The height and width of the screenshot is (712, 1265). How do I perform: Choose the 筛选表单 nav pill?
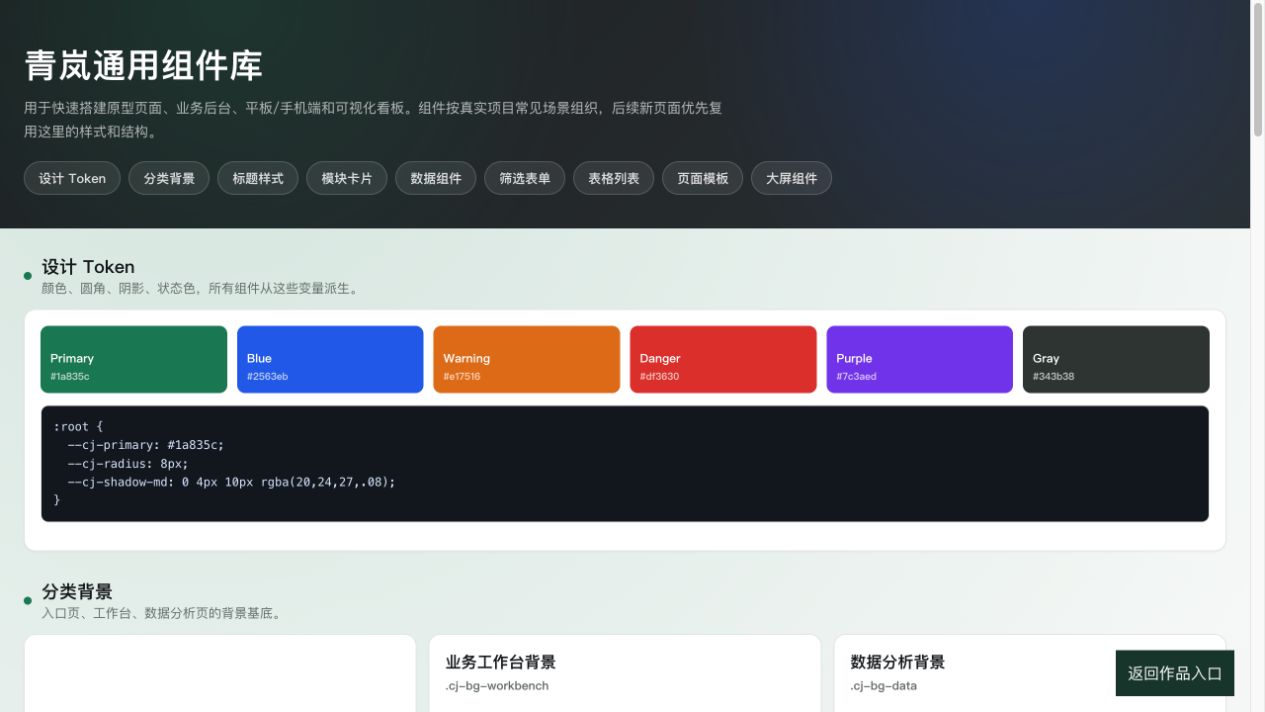tap(525, 178)
